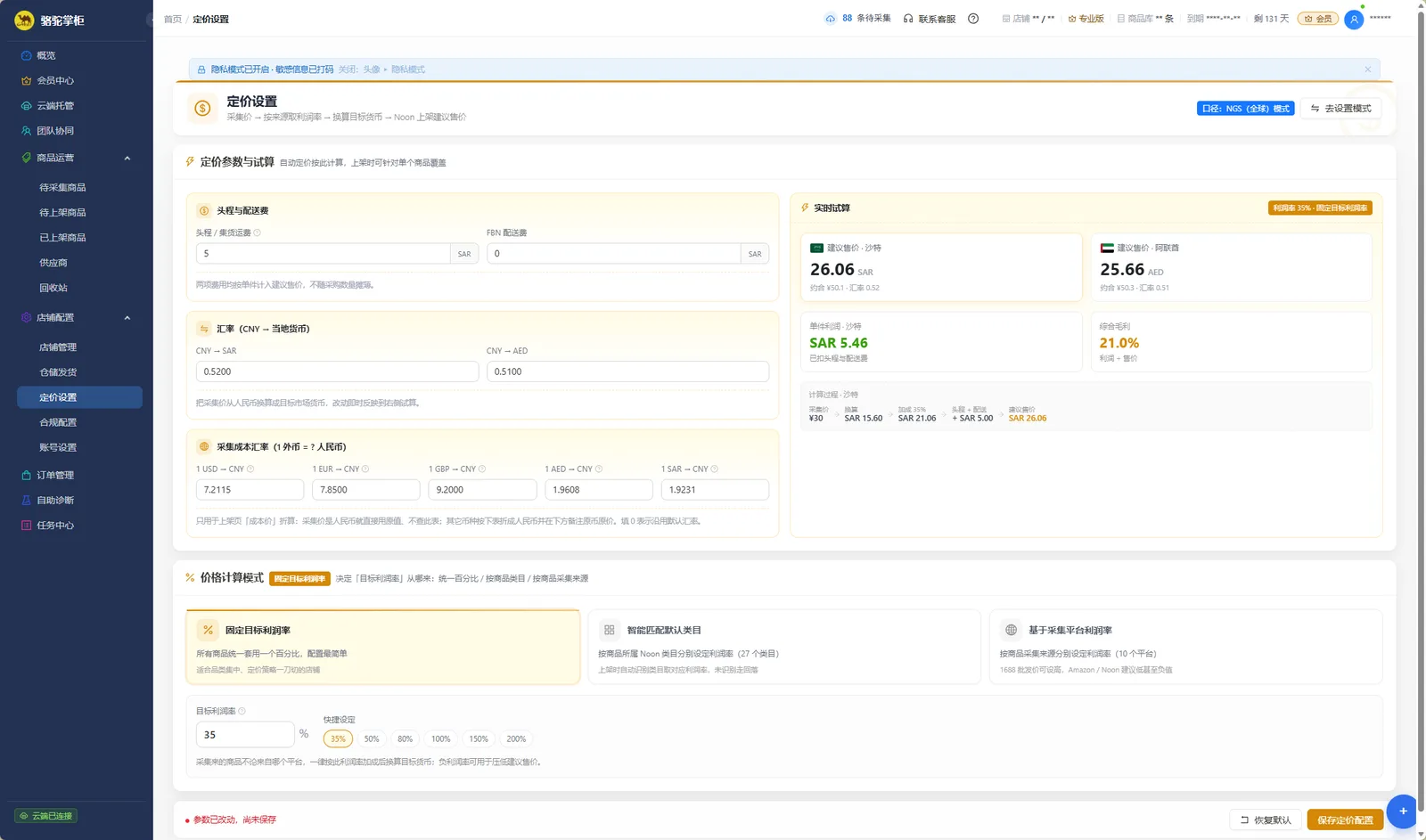Click the 联系客服 headset icon
Screen dimensions: 1426x840
coord(908,19)
